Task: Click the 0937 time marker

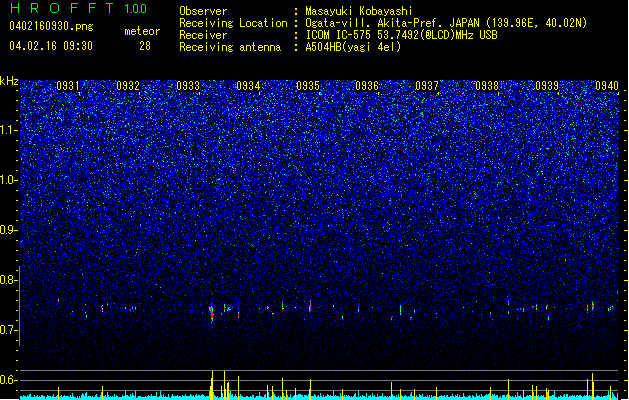Action: (427, 86)
